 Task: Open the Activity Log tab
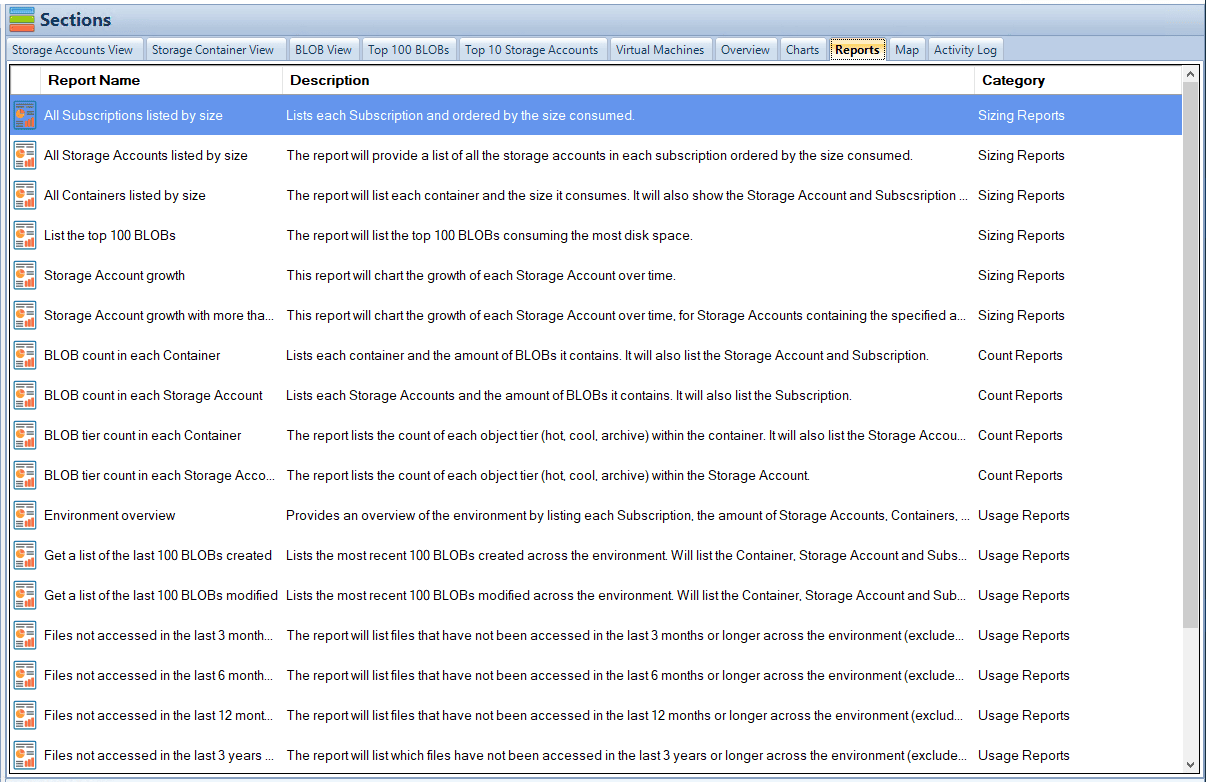coord(964,50)
